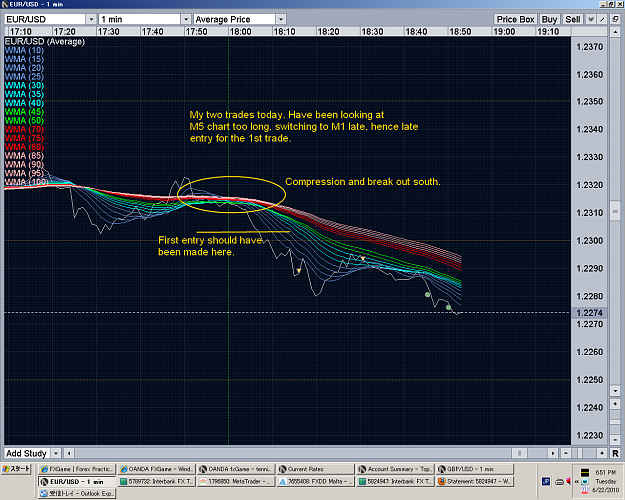Click the horizontal zoom in plus button
Image resolution: width=625 pixels, height=500 pixels.
click(602, 453)
